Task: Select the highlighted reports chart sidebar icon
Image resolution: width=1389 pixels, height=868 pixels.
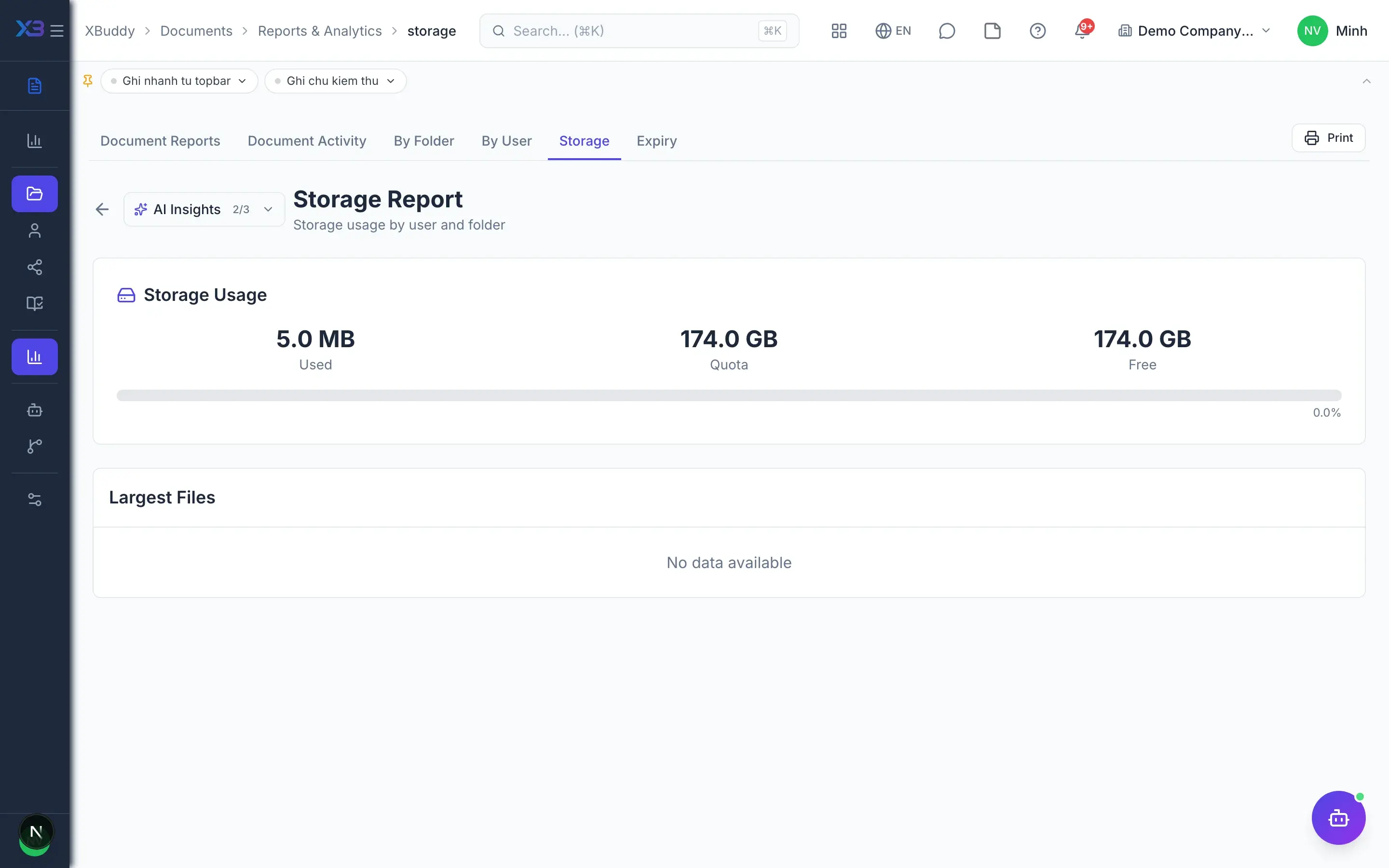Action: click(34, 357)
